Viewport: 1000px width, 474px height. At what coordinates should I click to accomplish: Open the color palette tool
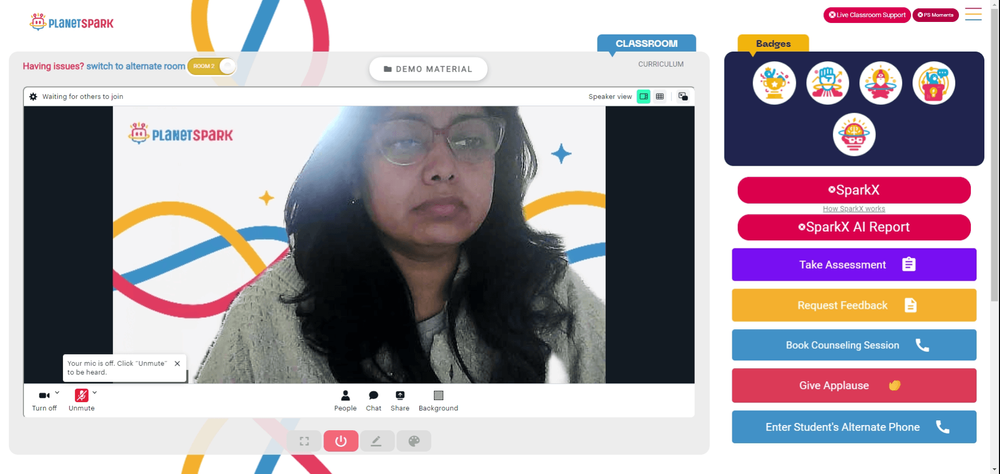coord(414,441)
